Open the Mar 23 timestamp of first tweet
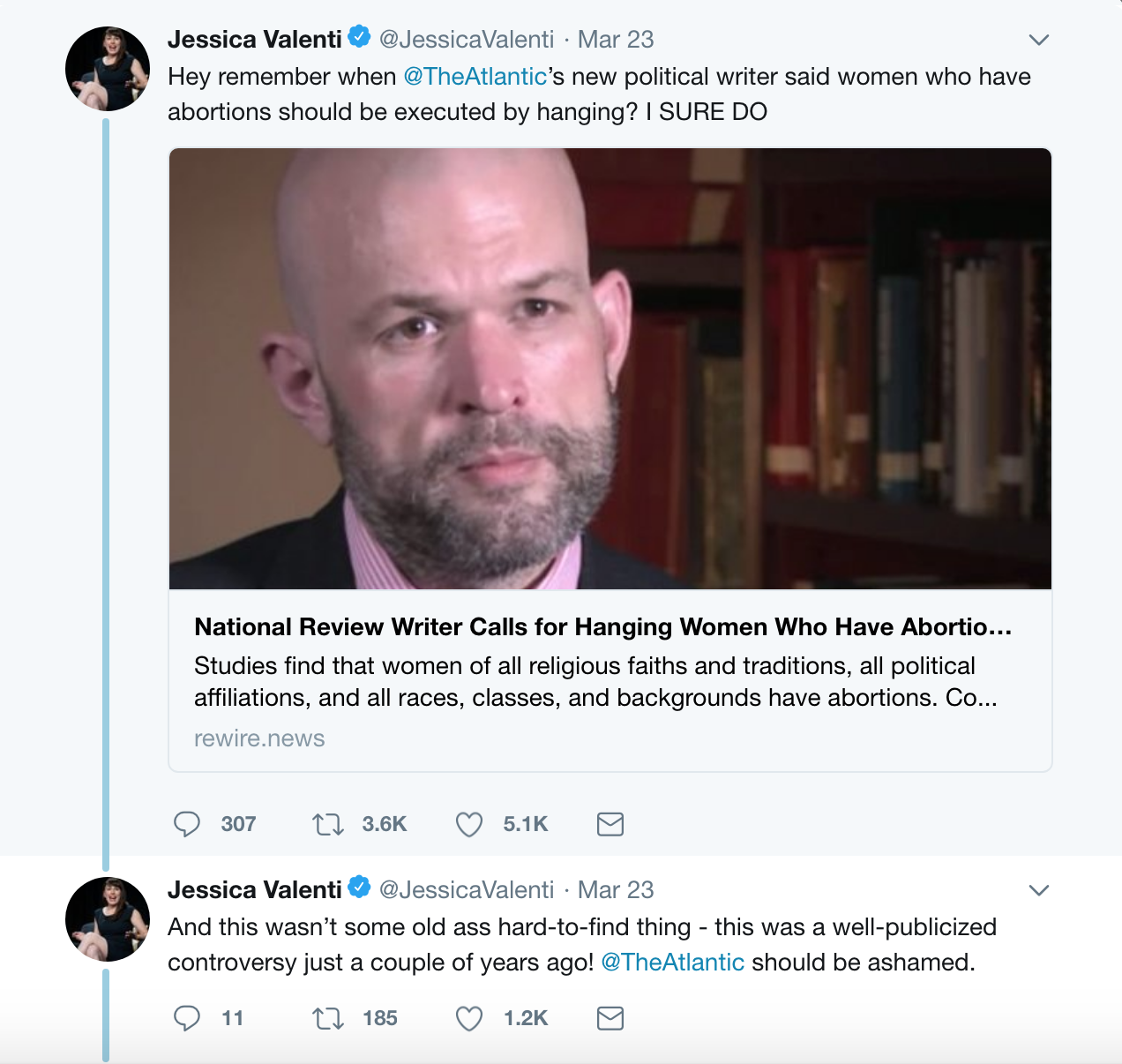This screenshot has width=1122, height=1064. click(616, 40)
